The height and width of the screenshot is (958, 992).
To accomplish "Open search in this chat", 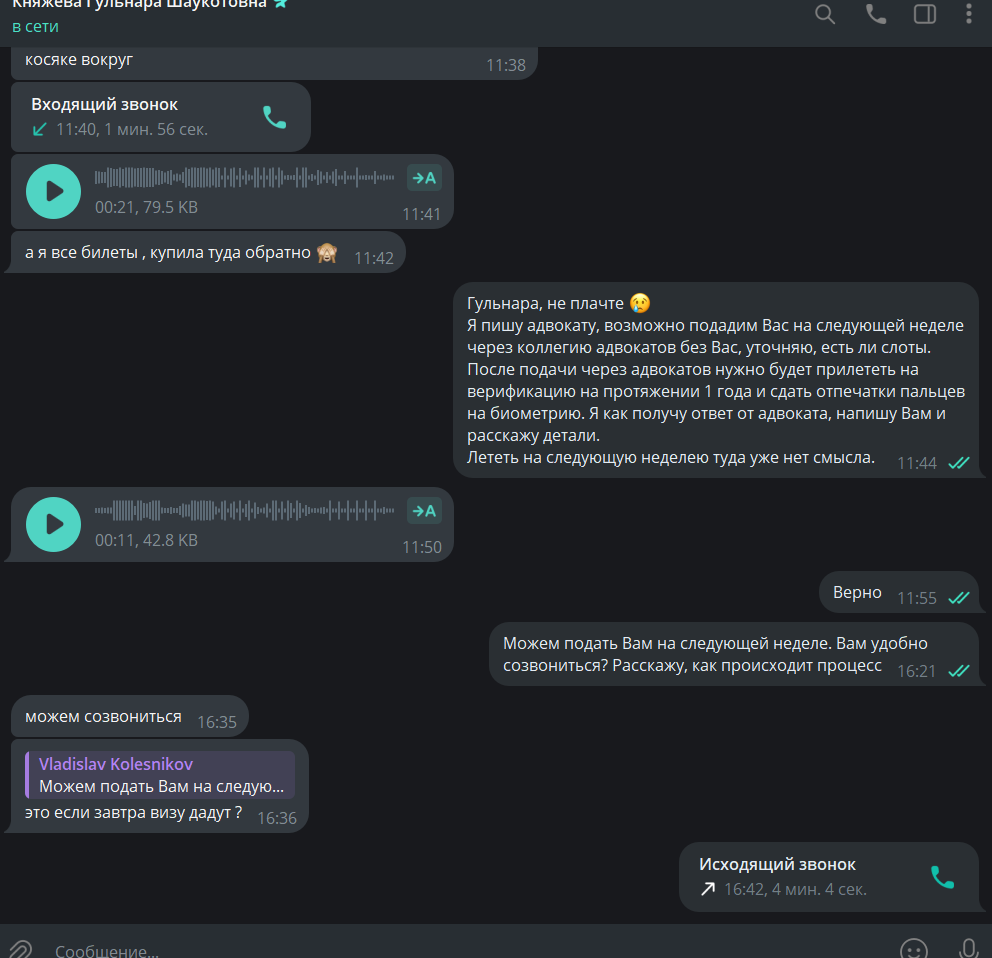I will click(x=824, y=14).
